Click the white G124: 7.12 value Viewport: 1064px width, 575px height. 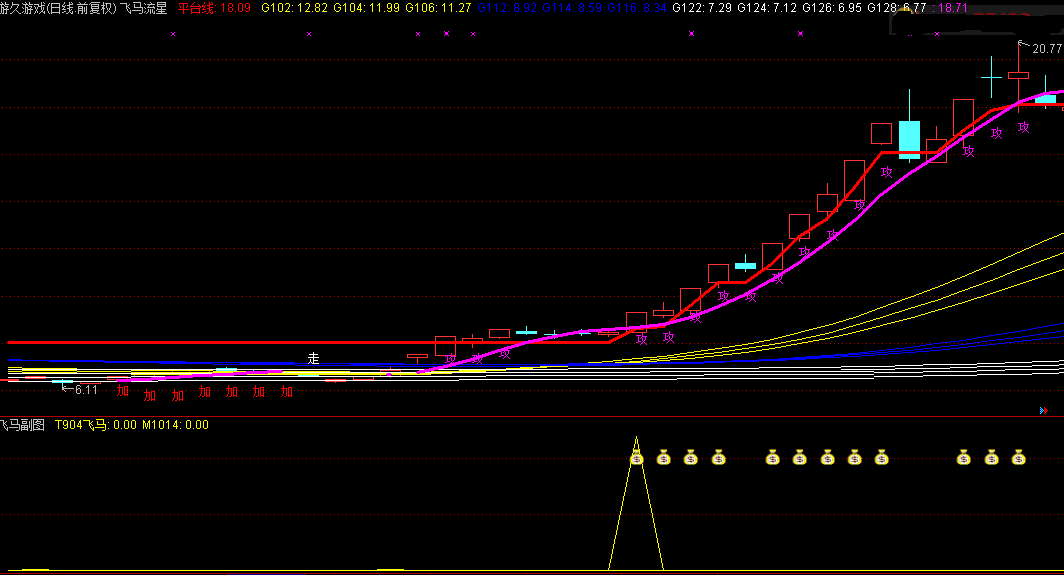click(x=767, y=8)
